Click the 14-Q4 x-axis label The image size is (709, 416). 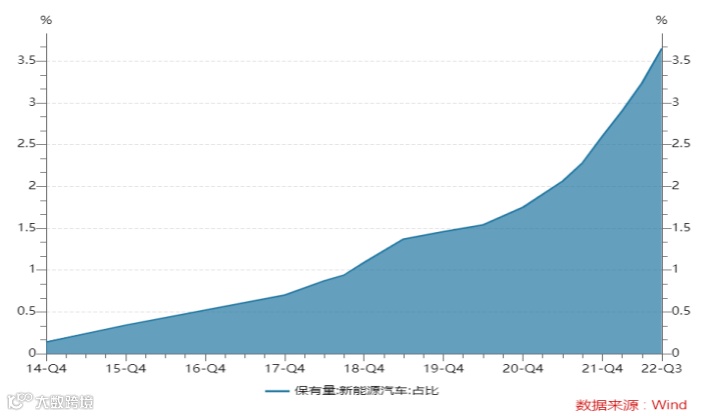coord(46,369)
